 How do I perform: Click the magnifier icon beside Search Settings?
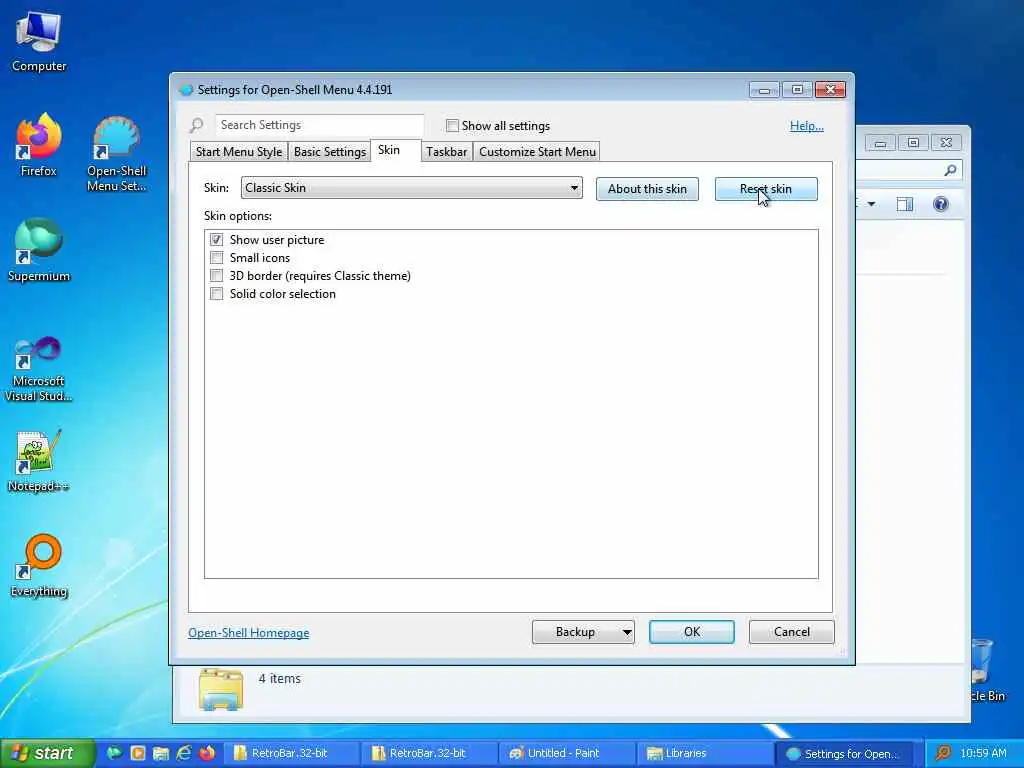197,125
